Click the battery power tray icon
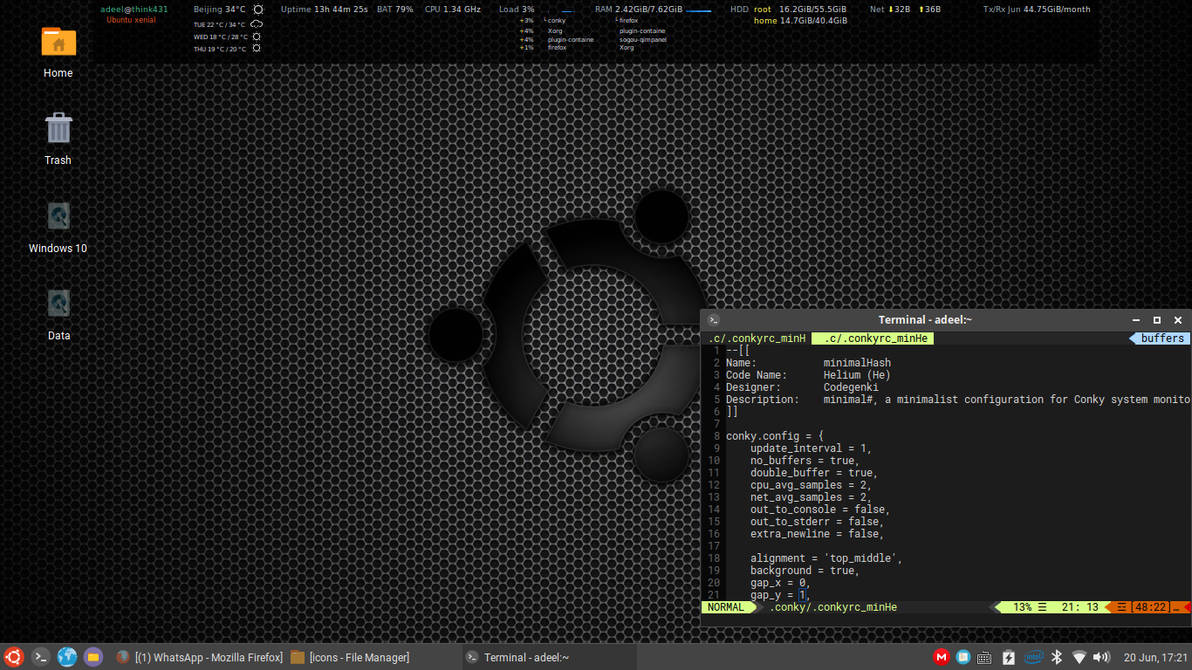1192x670 pixels. pyautogui.click(x=1008, y=657)
